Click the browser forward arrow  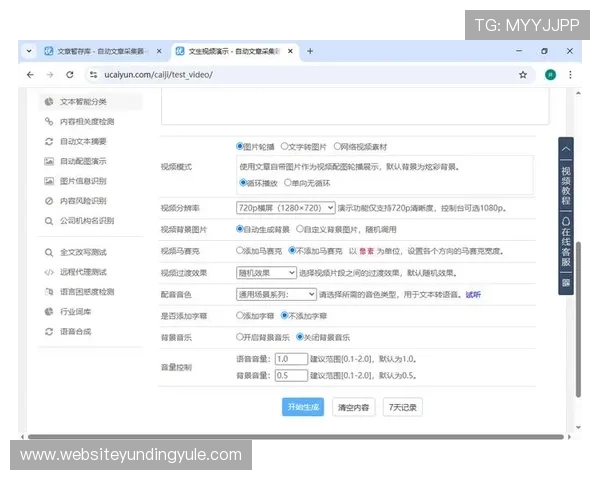[x=50, y=75]
